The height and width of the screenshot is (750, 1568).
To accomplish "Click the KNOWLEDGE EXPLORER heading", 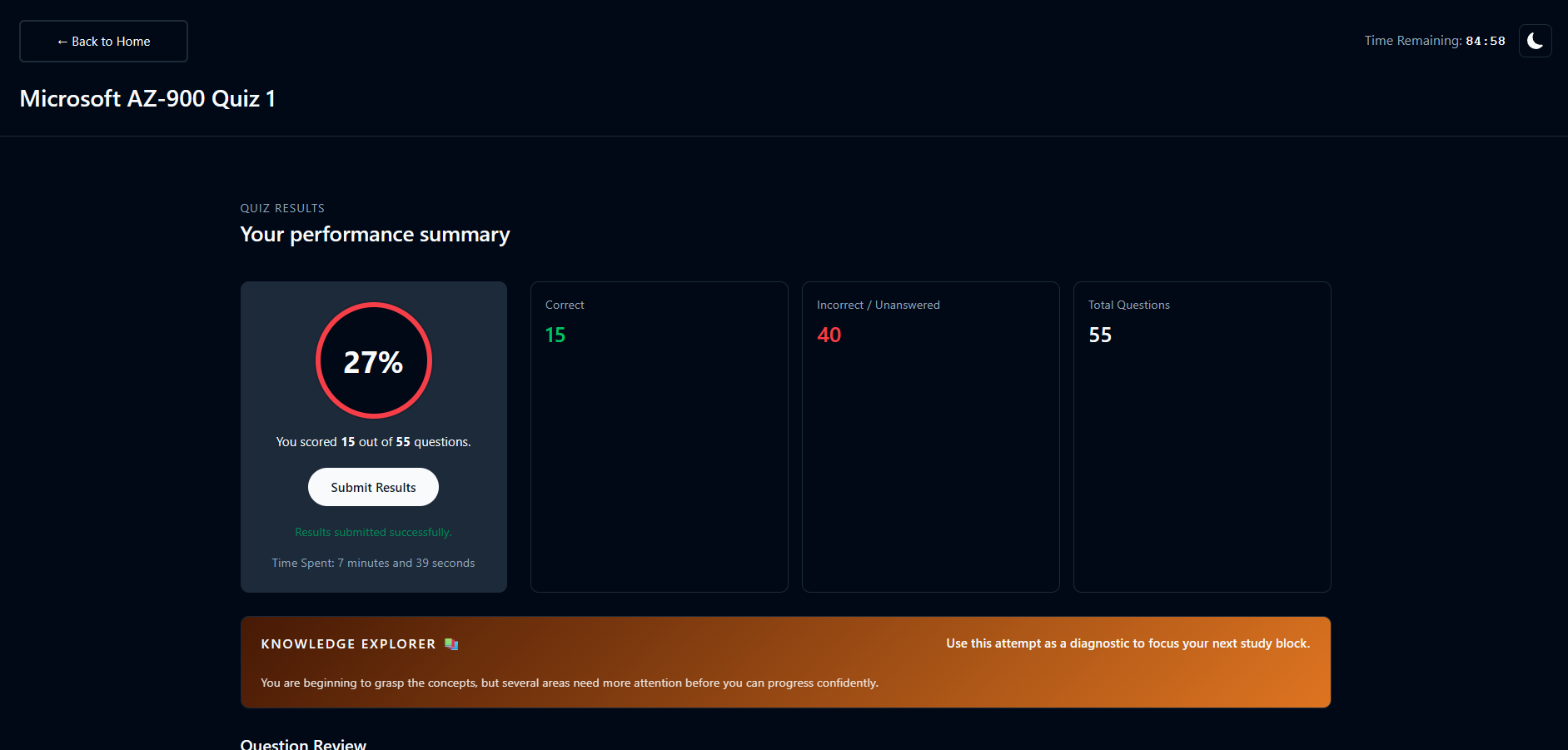I will pos(348,644).
